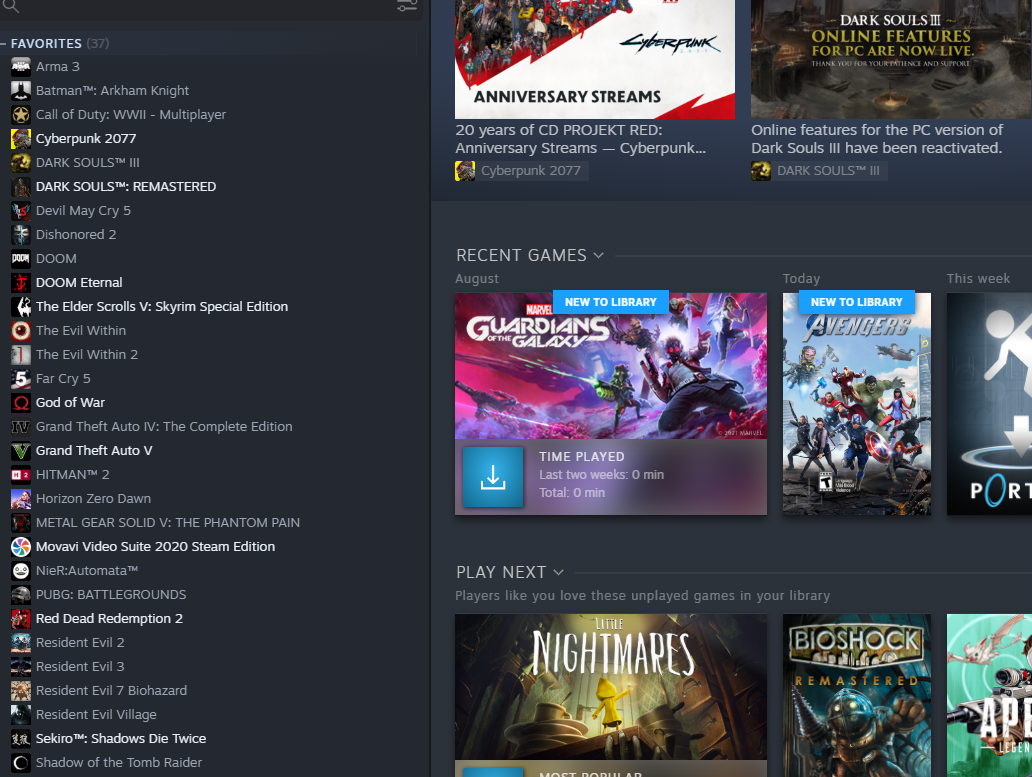Select Resident Evil Village
This screenshot has height=777, width=1032.
click(x=96, y=715)
